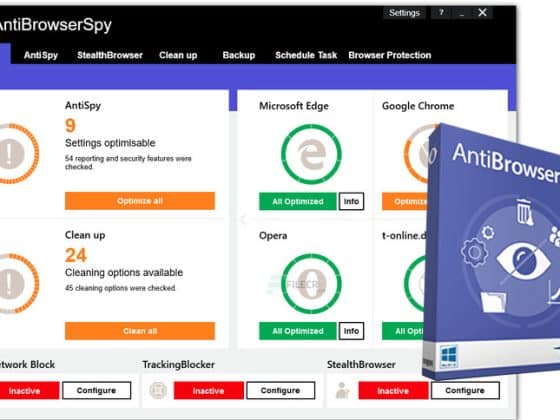Click the Google Chrome heading
Viewport: 560px width, 420px height.
[418, 106]
